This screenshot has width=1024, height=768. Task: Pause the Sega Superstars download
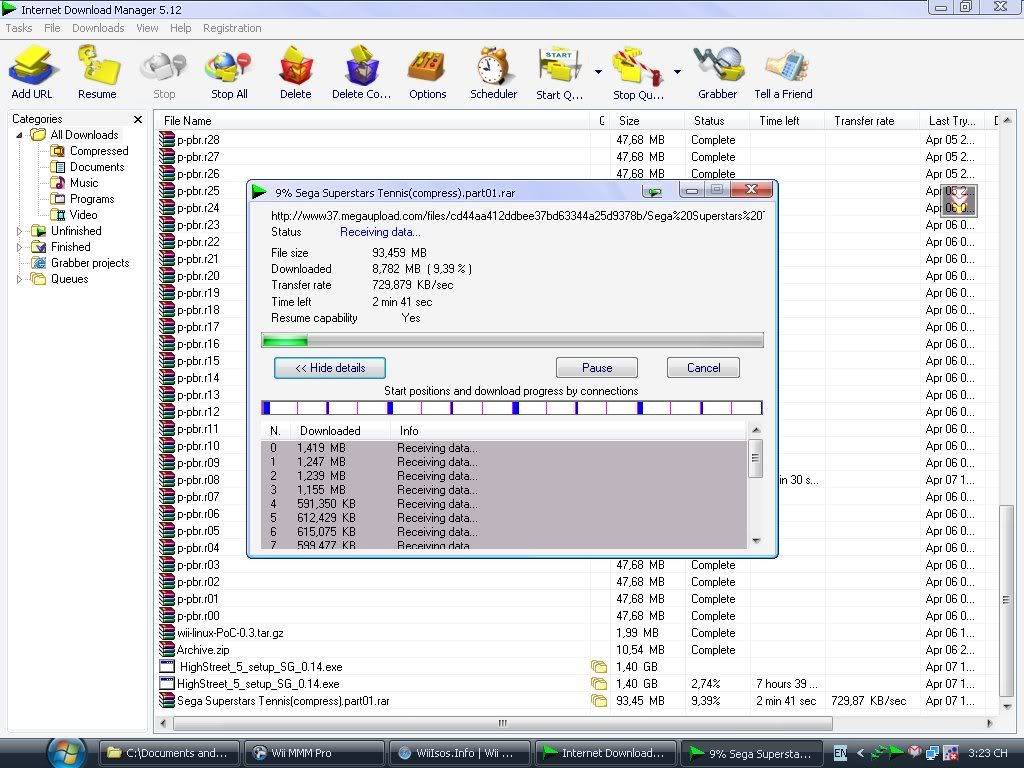coord(597,368)
